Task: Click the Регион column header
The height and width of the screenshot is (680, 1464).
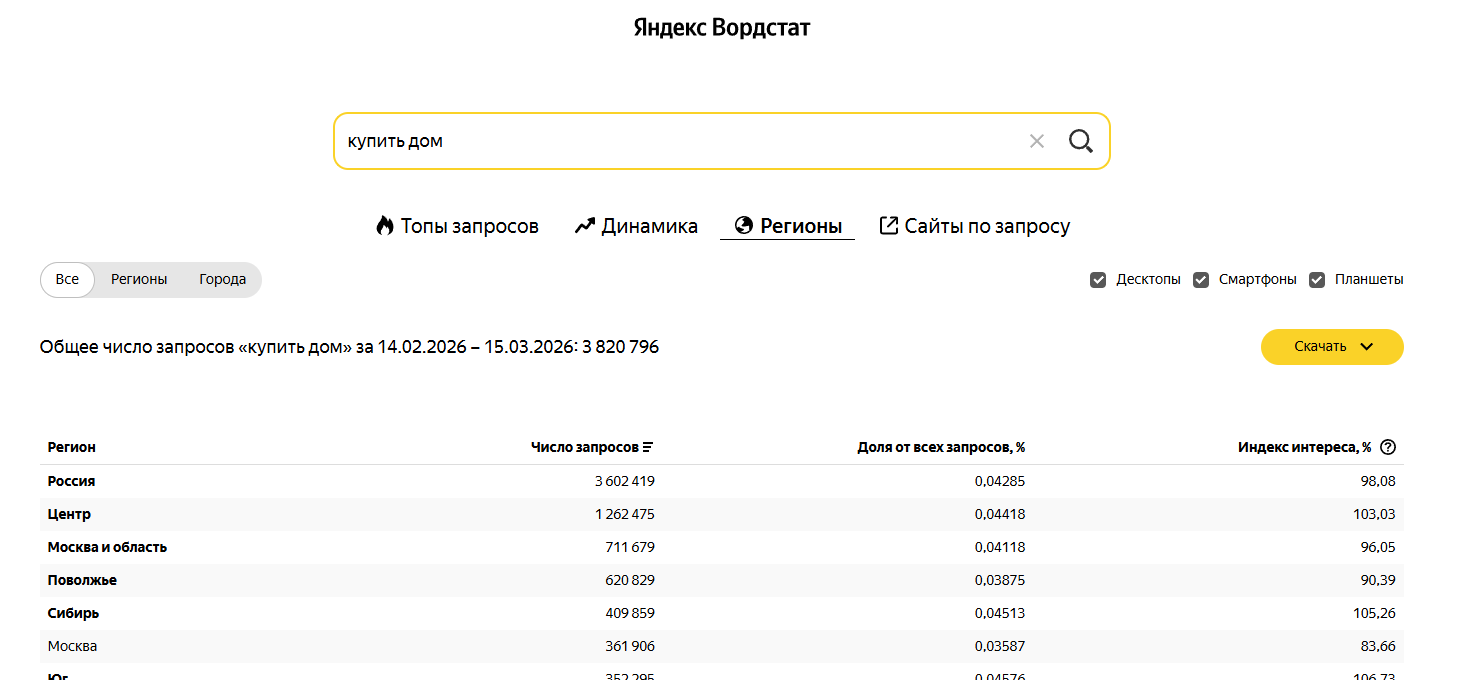Action: coord(72,448)
